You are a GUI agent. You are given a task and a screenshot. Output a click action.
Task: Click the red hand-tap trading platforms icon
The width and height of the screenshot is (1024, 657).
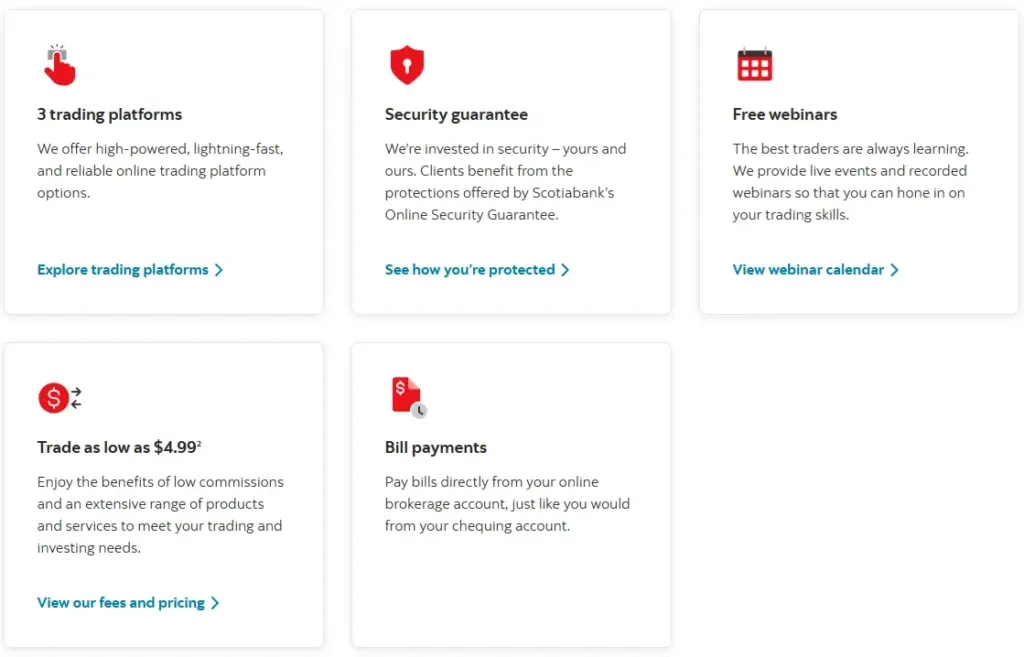click(60, 65)
